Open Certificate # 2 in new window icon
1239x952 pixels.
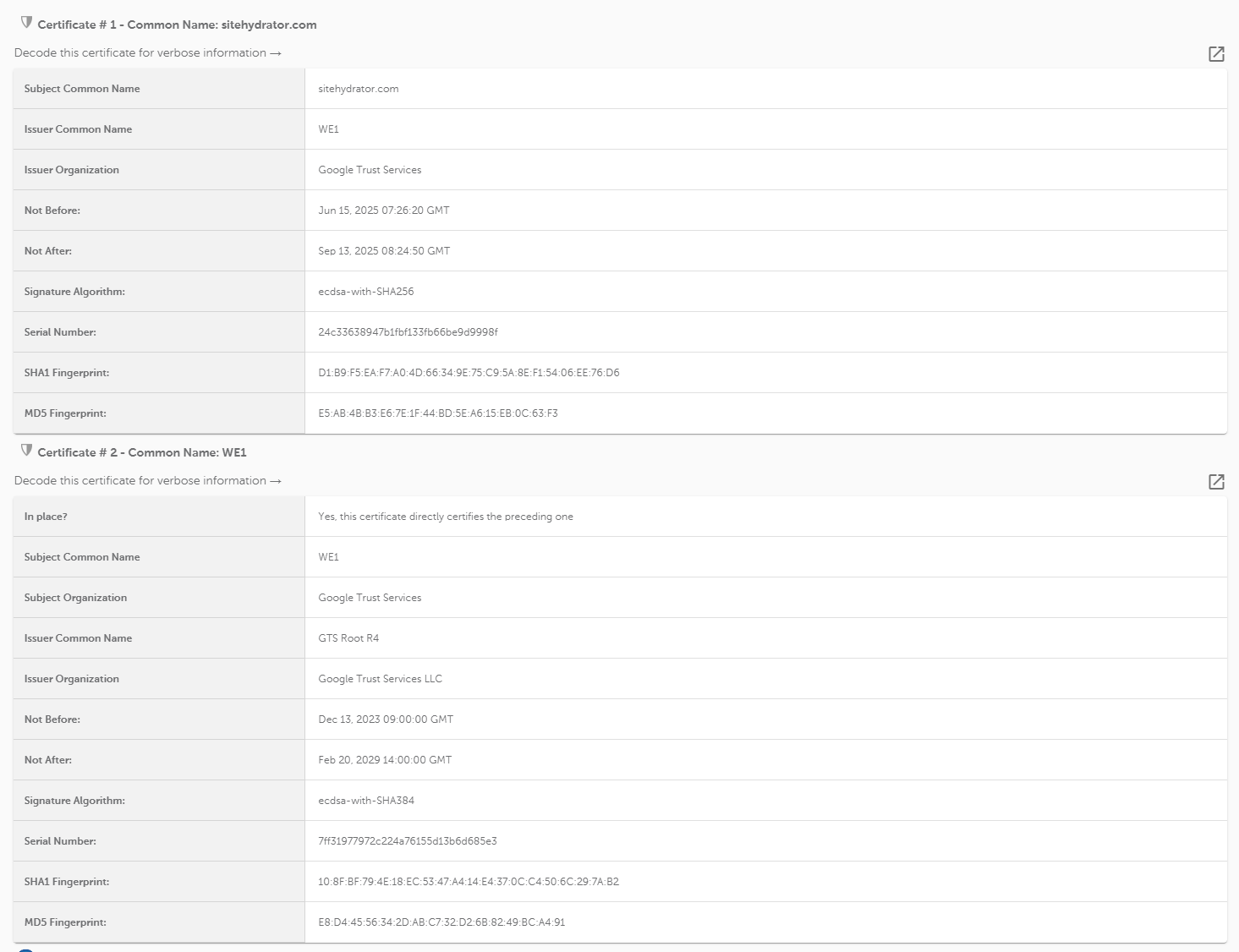tap(1216, 482)
